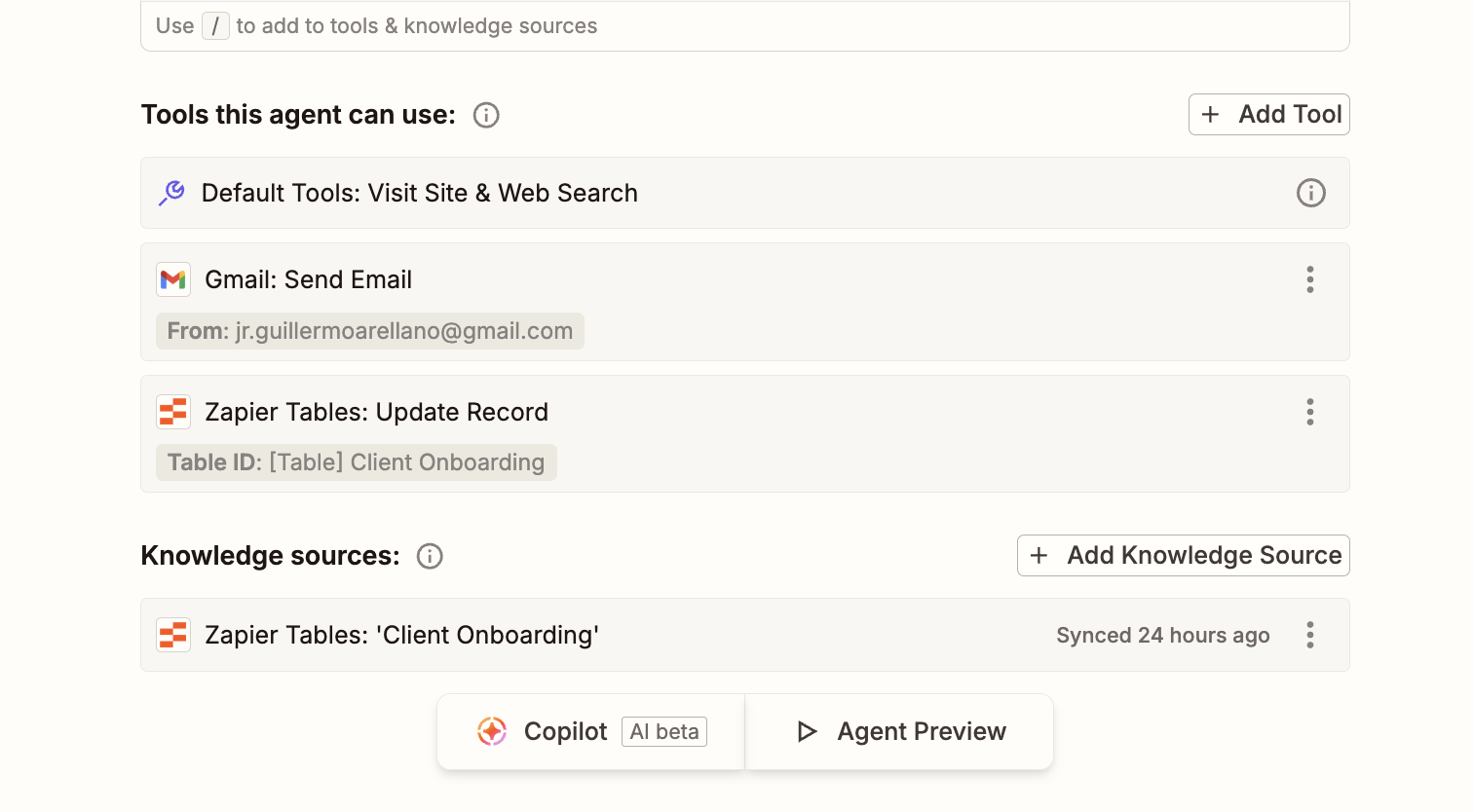Click the Copilot sparkle icon
The width and height of the screenshot is (1473, 812).
click(x=492, y=731)
